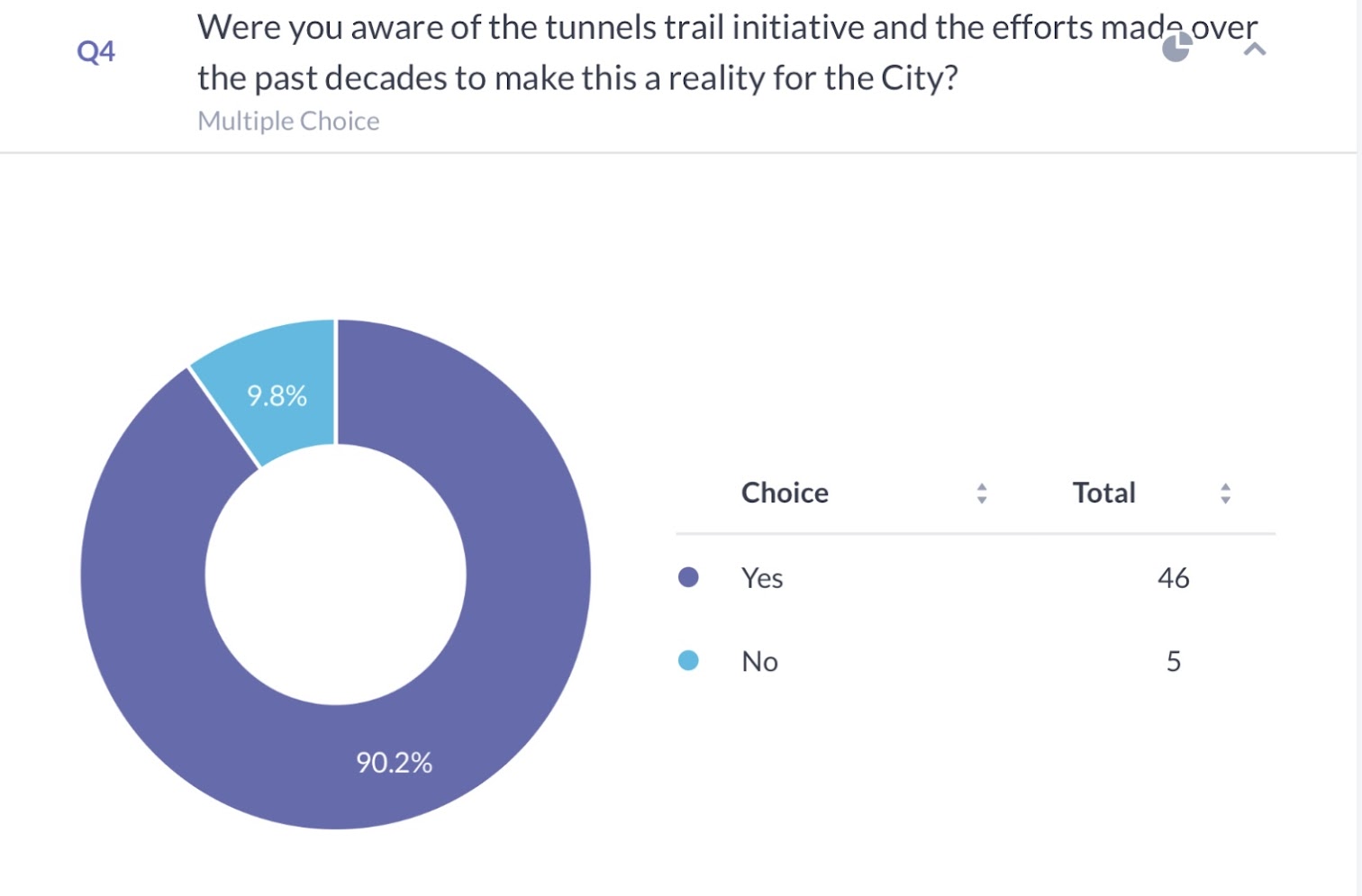Screen dimensions: 1362x896
Task: Click the purple Yes legend dot
Action: pos(688,577)
